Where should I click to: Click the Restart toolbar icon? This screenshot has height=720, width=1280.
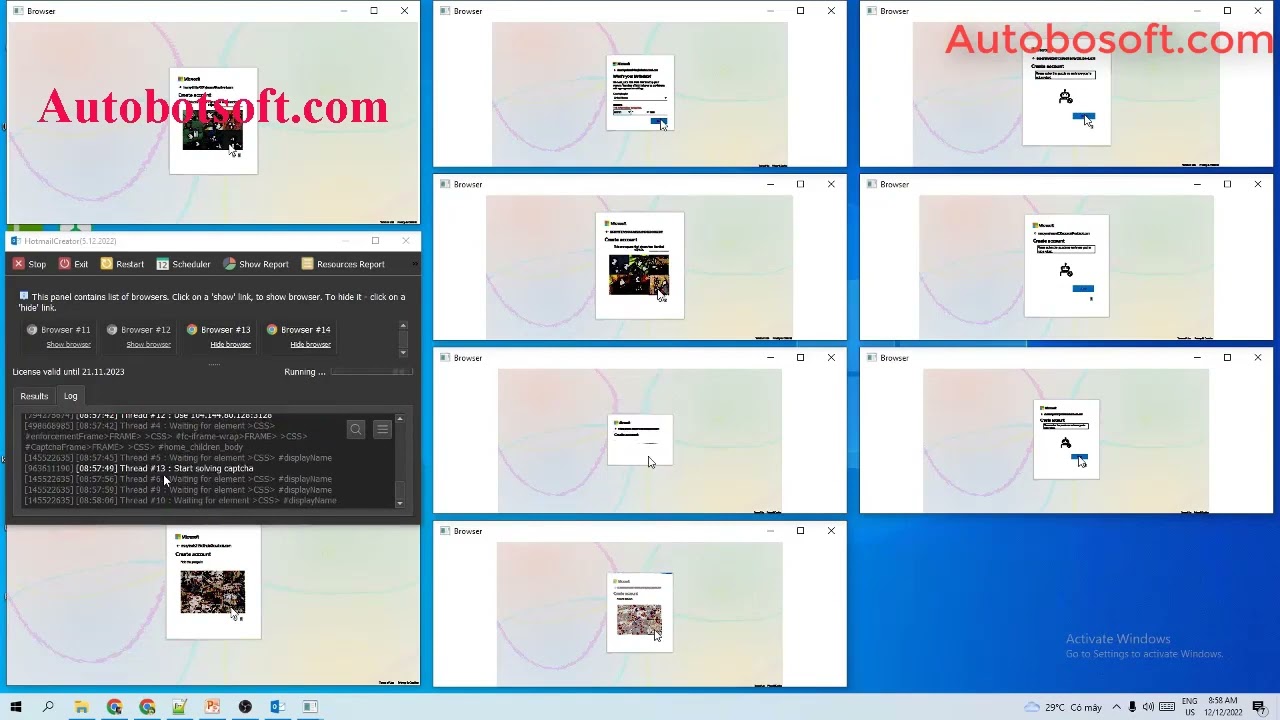107,264
